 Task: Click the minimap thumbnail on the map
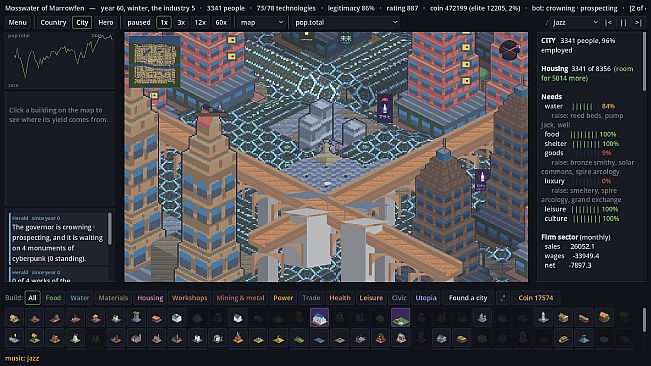pyautogui.click(x=154, y=62)
